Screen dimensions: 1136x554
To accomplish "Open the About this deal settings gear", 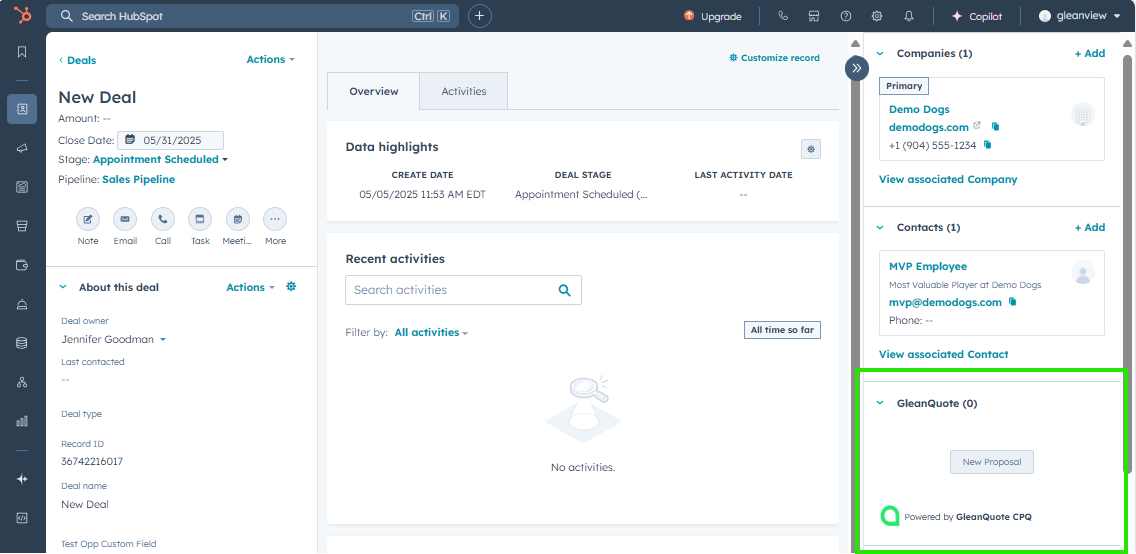I will click(x=291, y=287).
